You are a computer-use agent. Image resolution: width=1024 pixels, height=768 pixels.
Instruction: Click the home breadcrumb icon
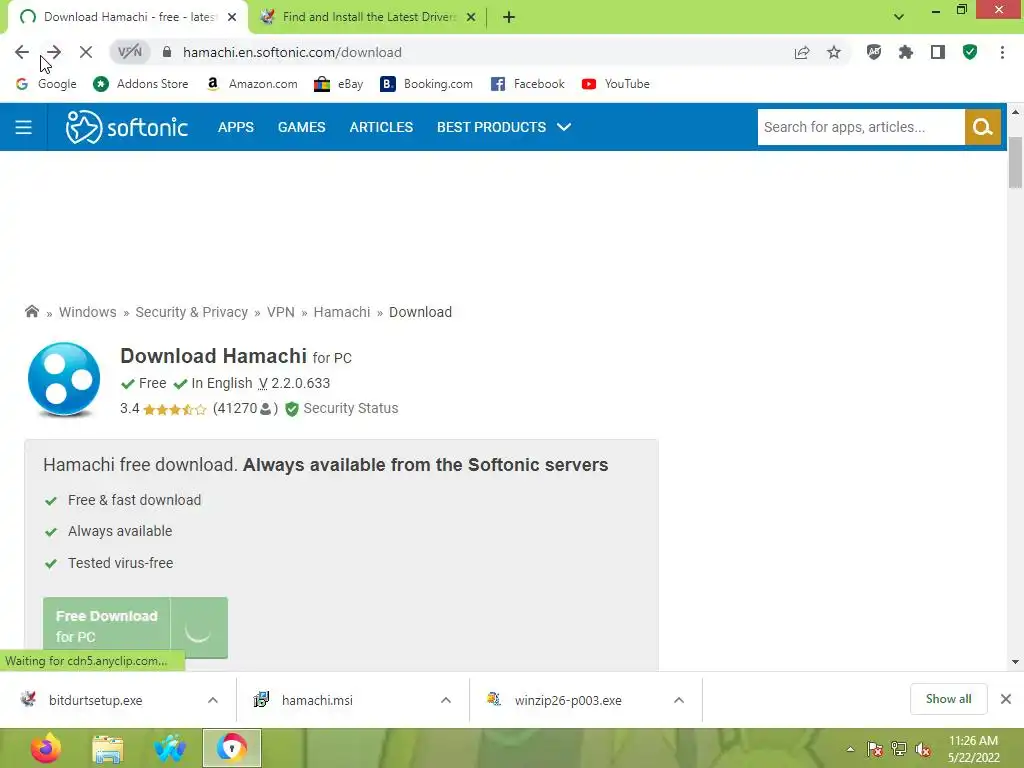[31, 312]
